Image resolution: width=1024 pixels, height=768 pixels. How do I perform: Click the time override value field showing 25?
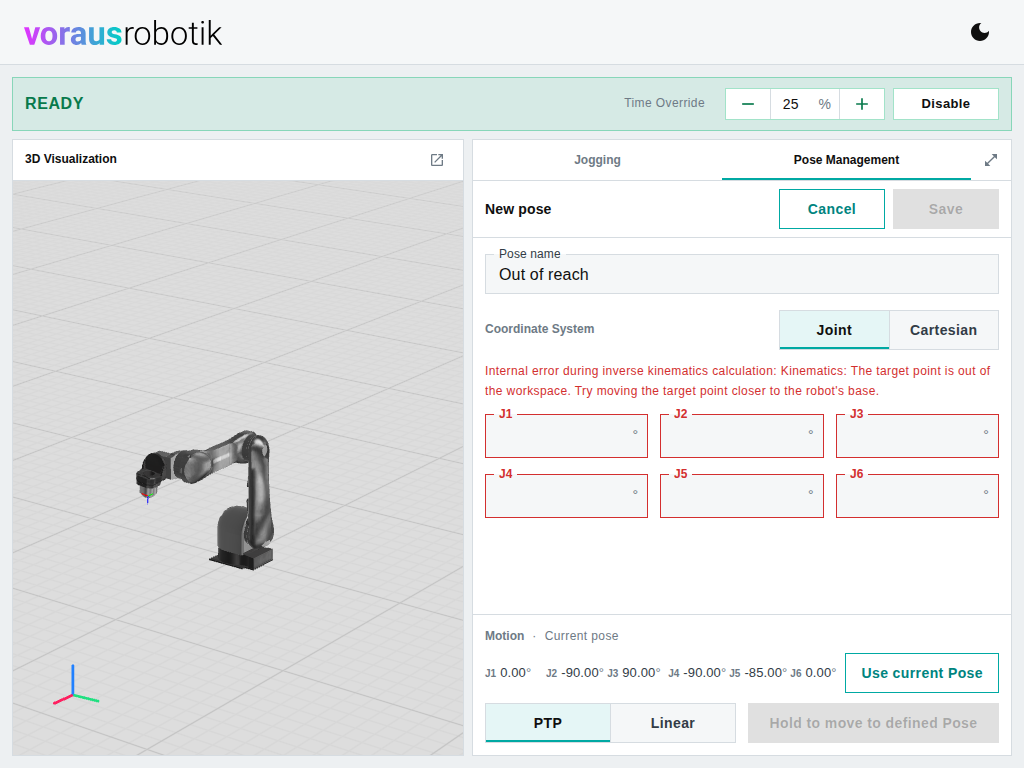click(805, 104)
